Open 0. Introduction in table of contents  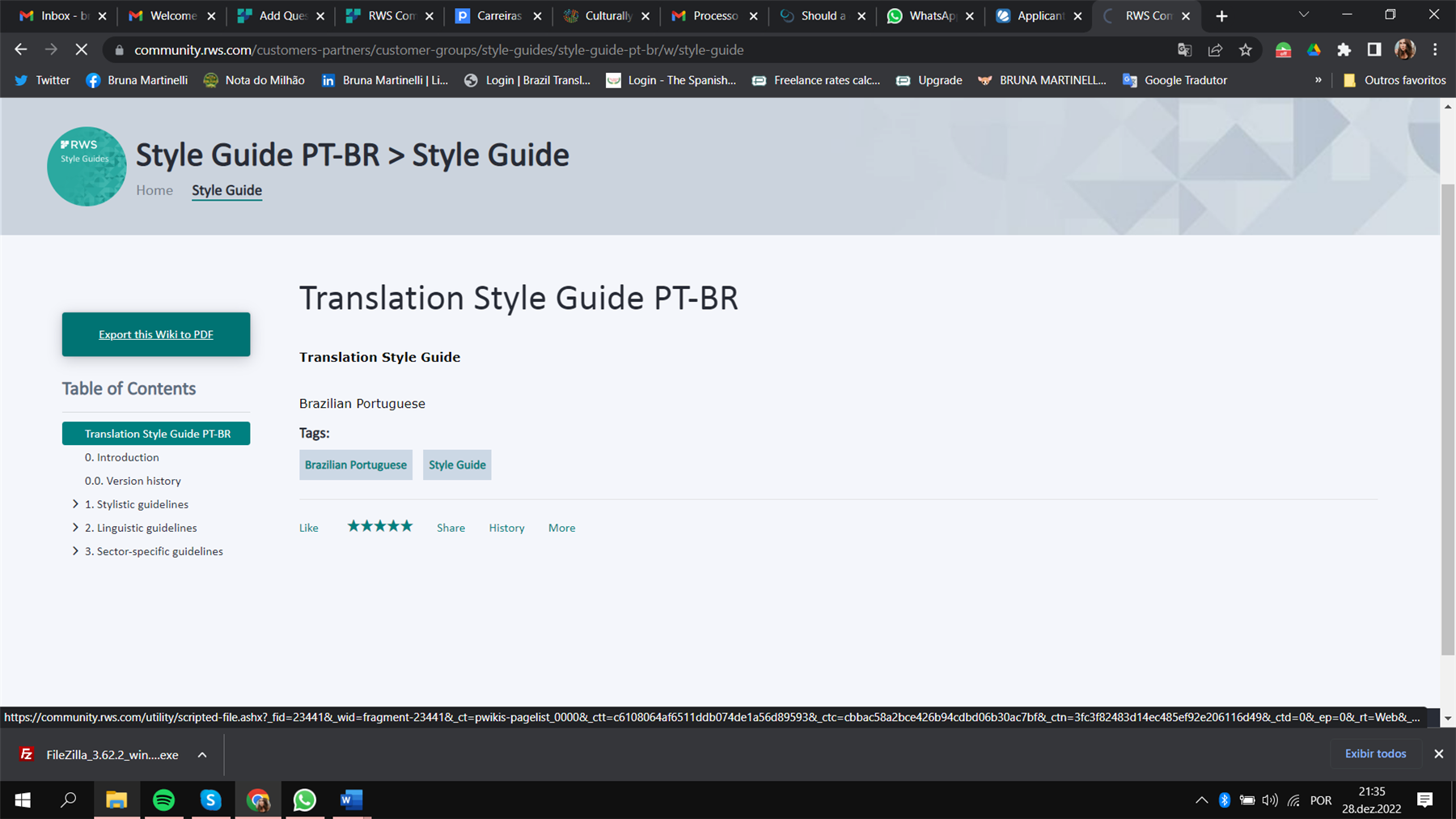(x=121, y=457)
